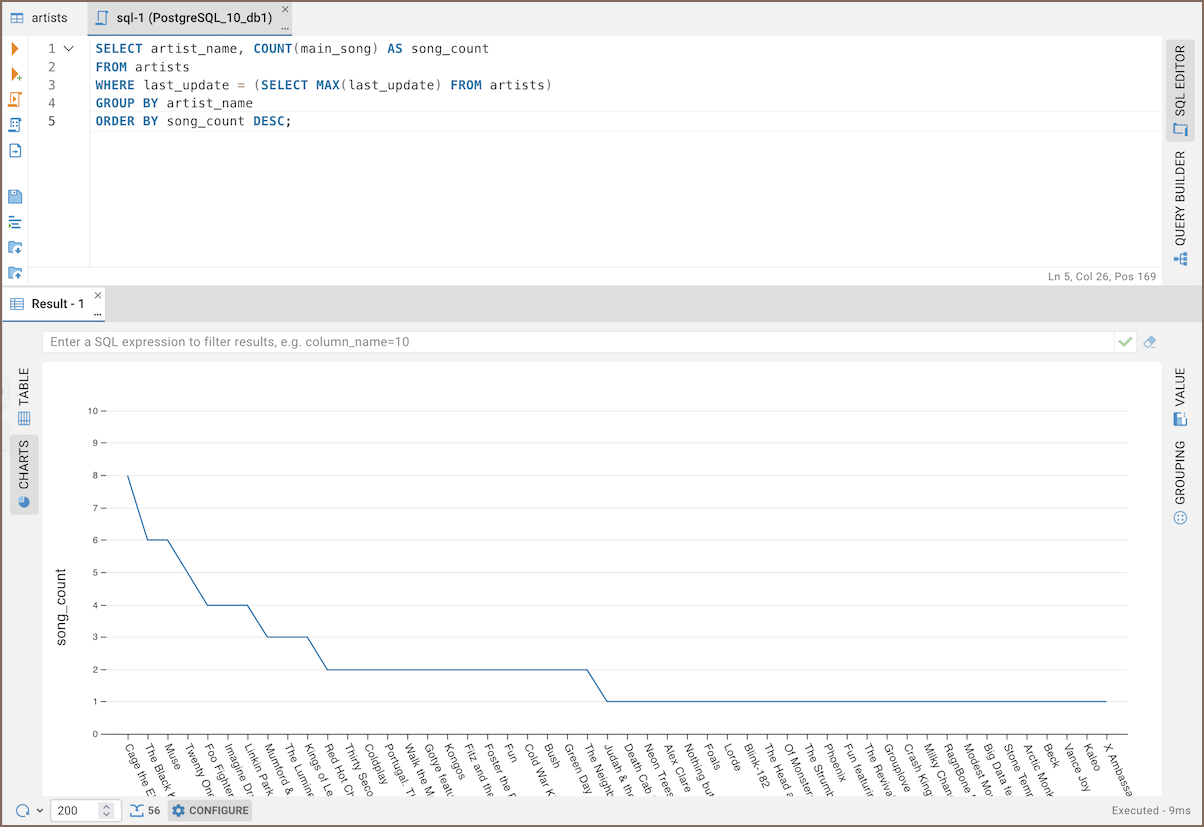This screenshot has height=827, width=1204.
Task: Save the SQL script with floppy icon
Action: point(15,197)
